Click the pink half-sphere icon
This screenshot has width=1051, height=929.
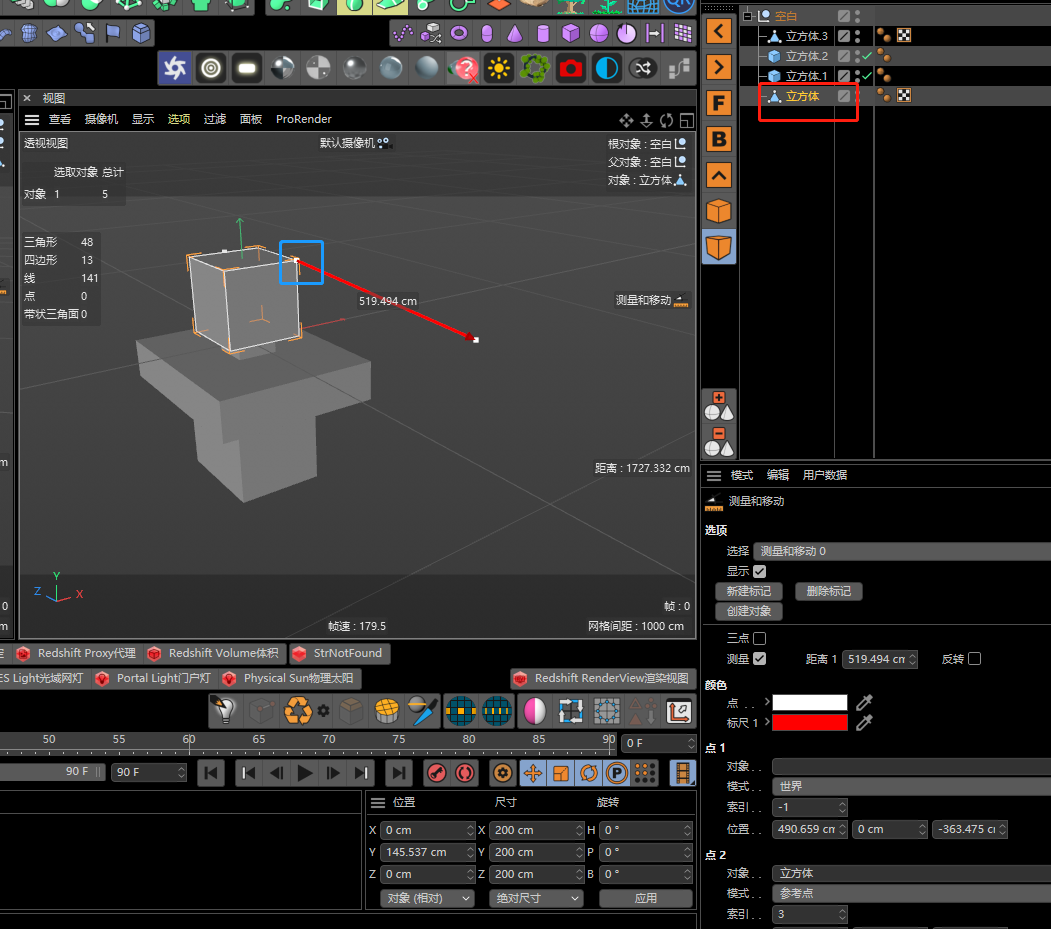pos(534,710)
